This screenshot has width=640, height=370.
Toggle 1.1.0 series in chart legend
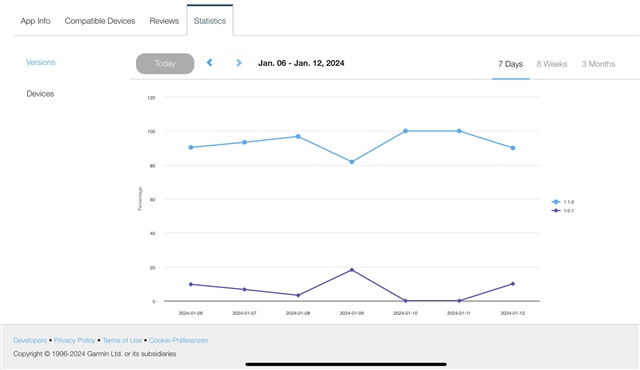[563, 202]
